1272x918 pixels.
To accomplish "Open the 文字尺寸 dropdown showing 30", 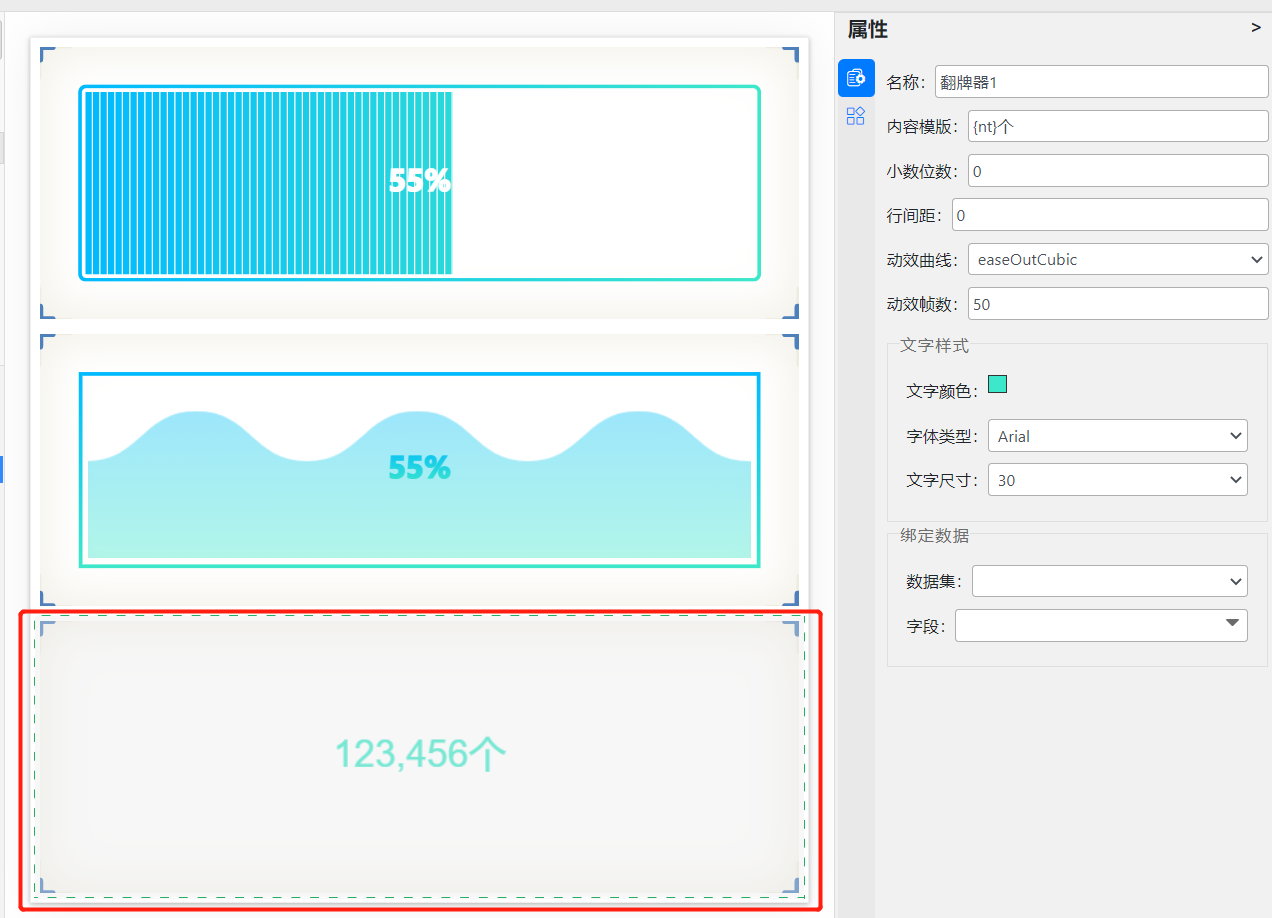I will click(x=1118, y=480).
